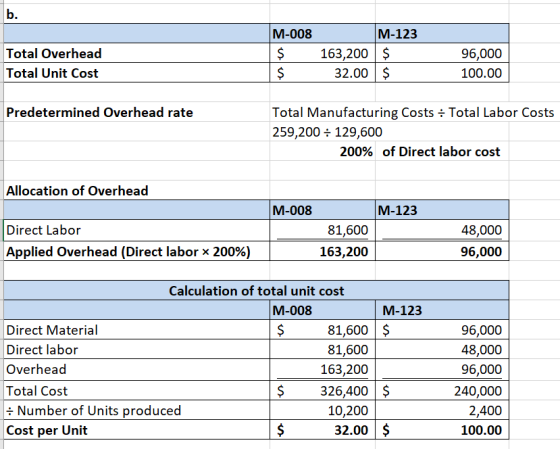
Task: Select the Allocation of Overhead heading
Action: [77, 191]
